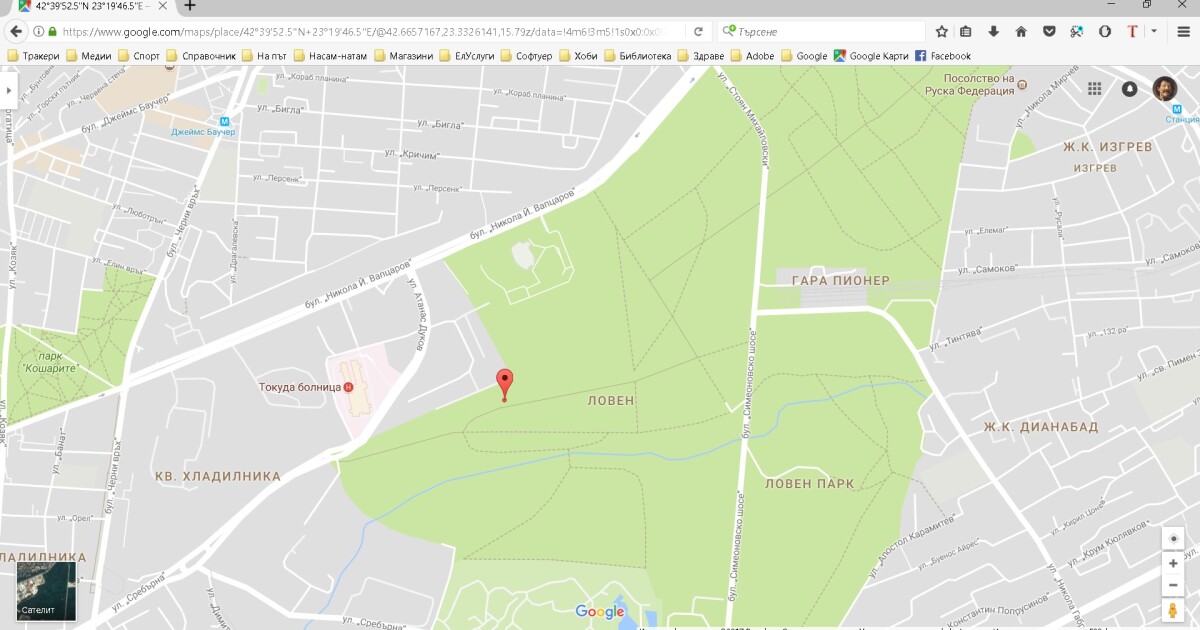Select the Street View pegman

tap(1173, 610)
